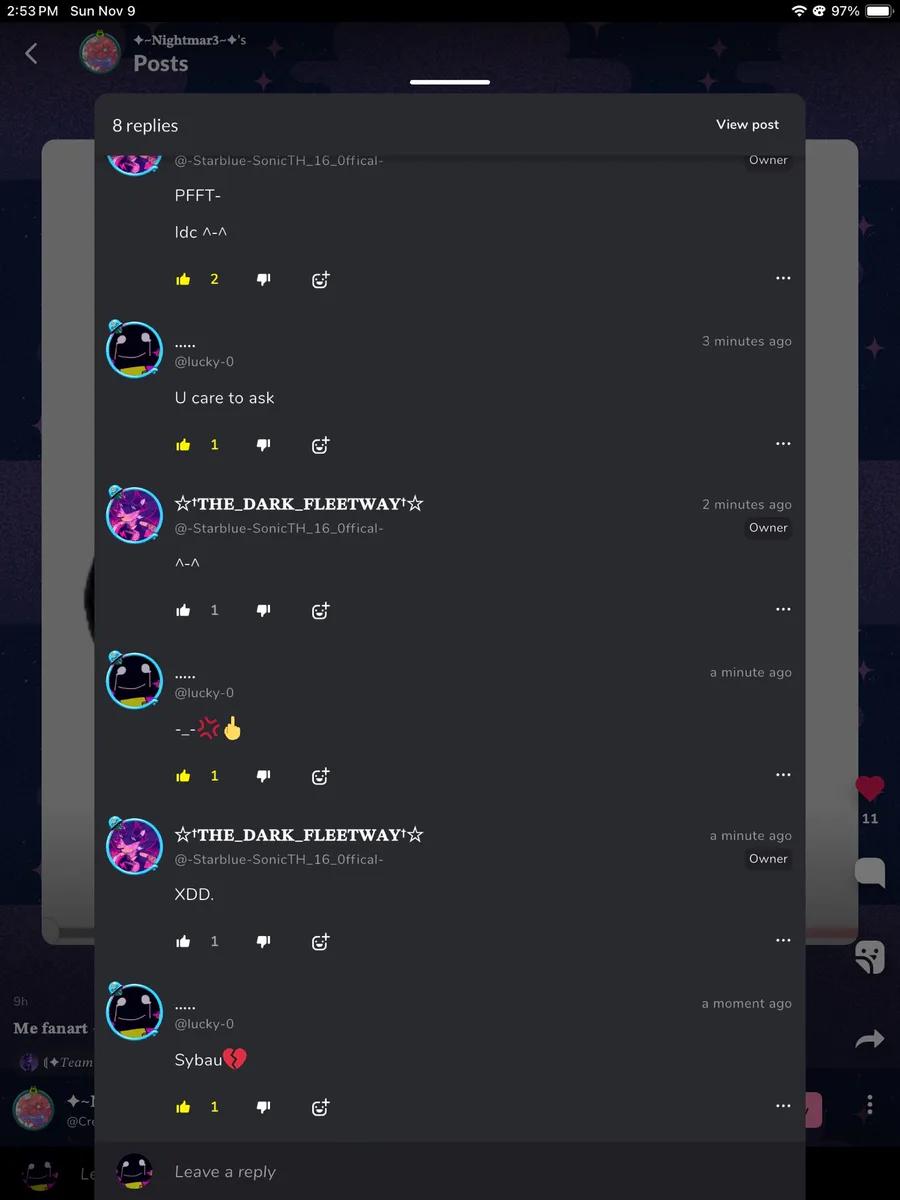Share the post with the arrow icon
900x1200 pixels.
point(870,1040)
